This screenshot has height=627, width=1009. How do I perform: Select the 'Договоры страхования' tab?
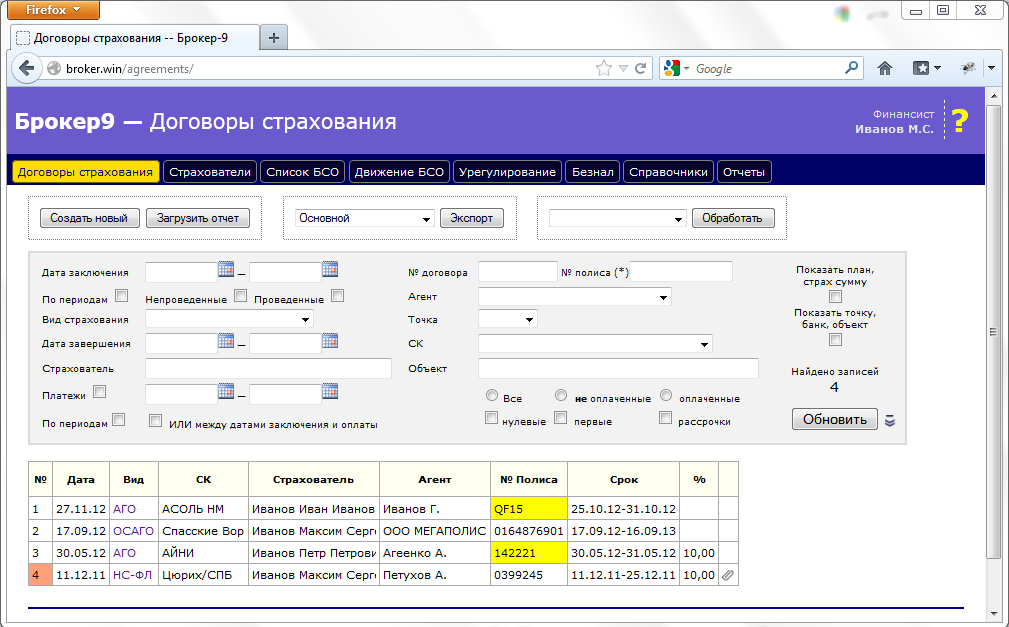[x=86, y=172]
